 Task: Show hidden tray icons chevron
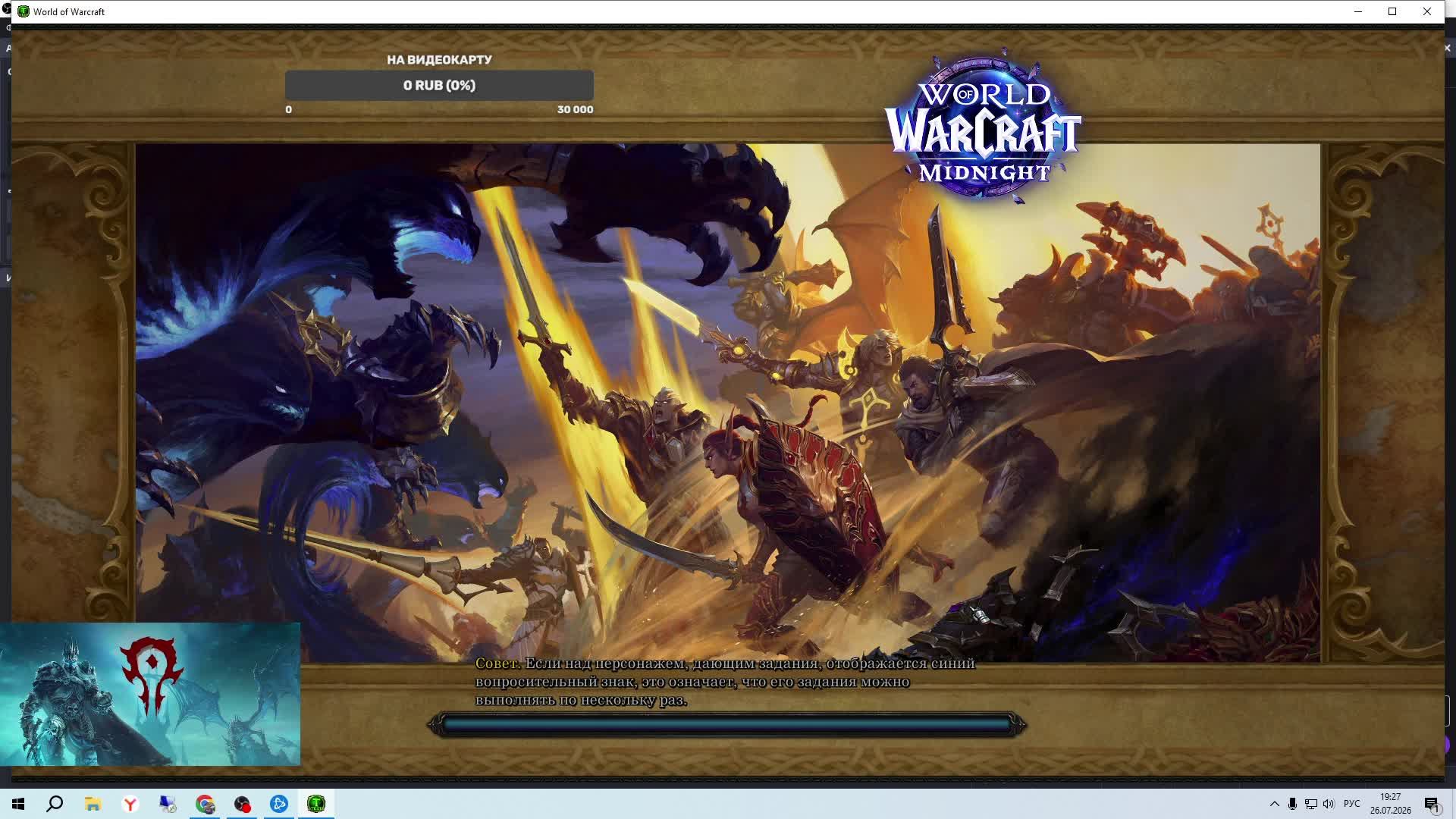[1275, 804]
